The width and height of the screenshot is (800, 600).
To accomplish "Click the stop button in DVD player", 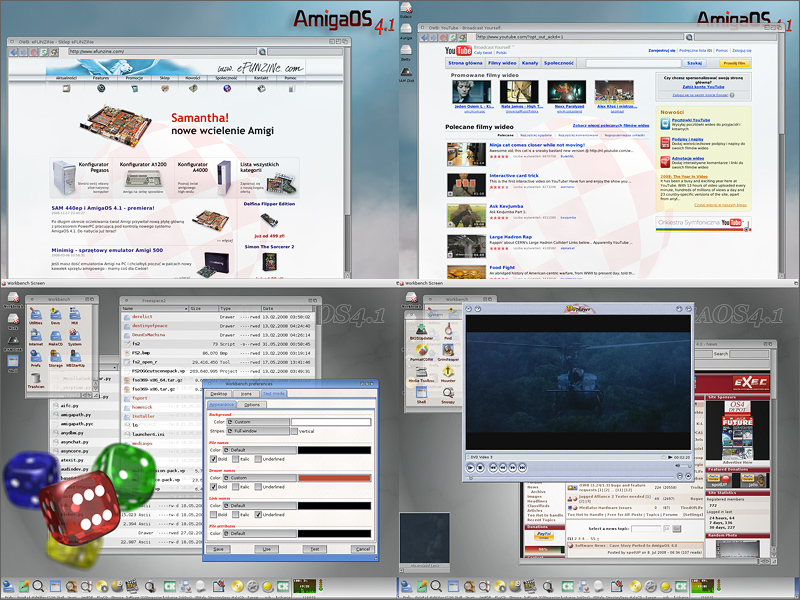I will click(x=480, y=467).
